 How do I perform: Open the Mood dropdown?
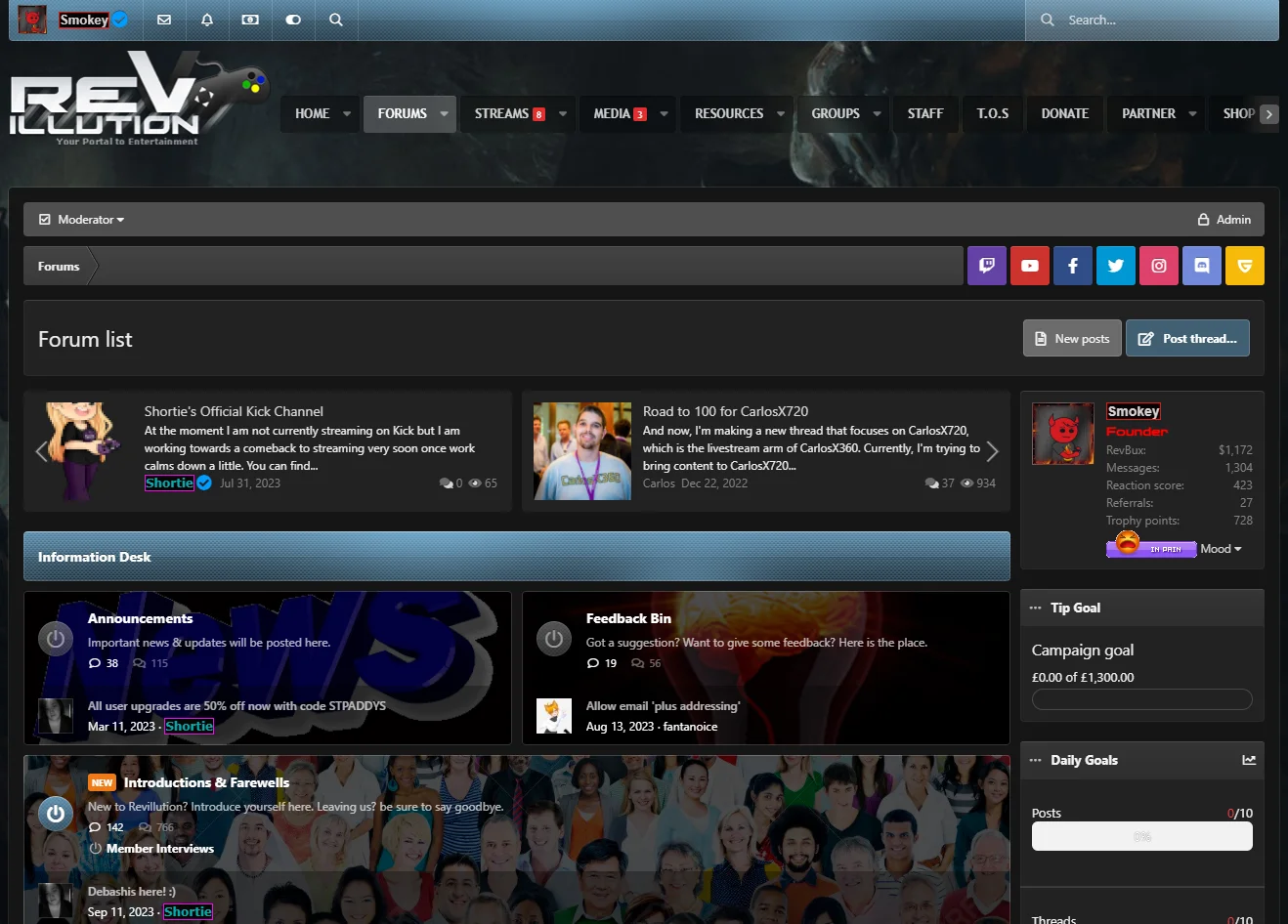click(1221, 549)
